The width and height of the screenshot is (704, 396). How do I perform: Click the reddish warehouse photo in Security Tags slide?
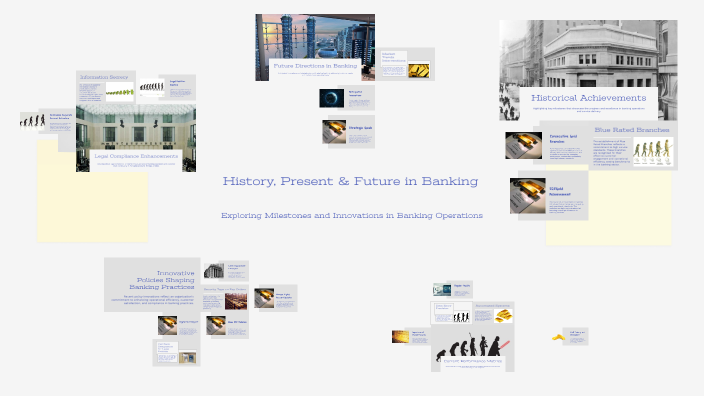click(236, 301)
